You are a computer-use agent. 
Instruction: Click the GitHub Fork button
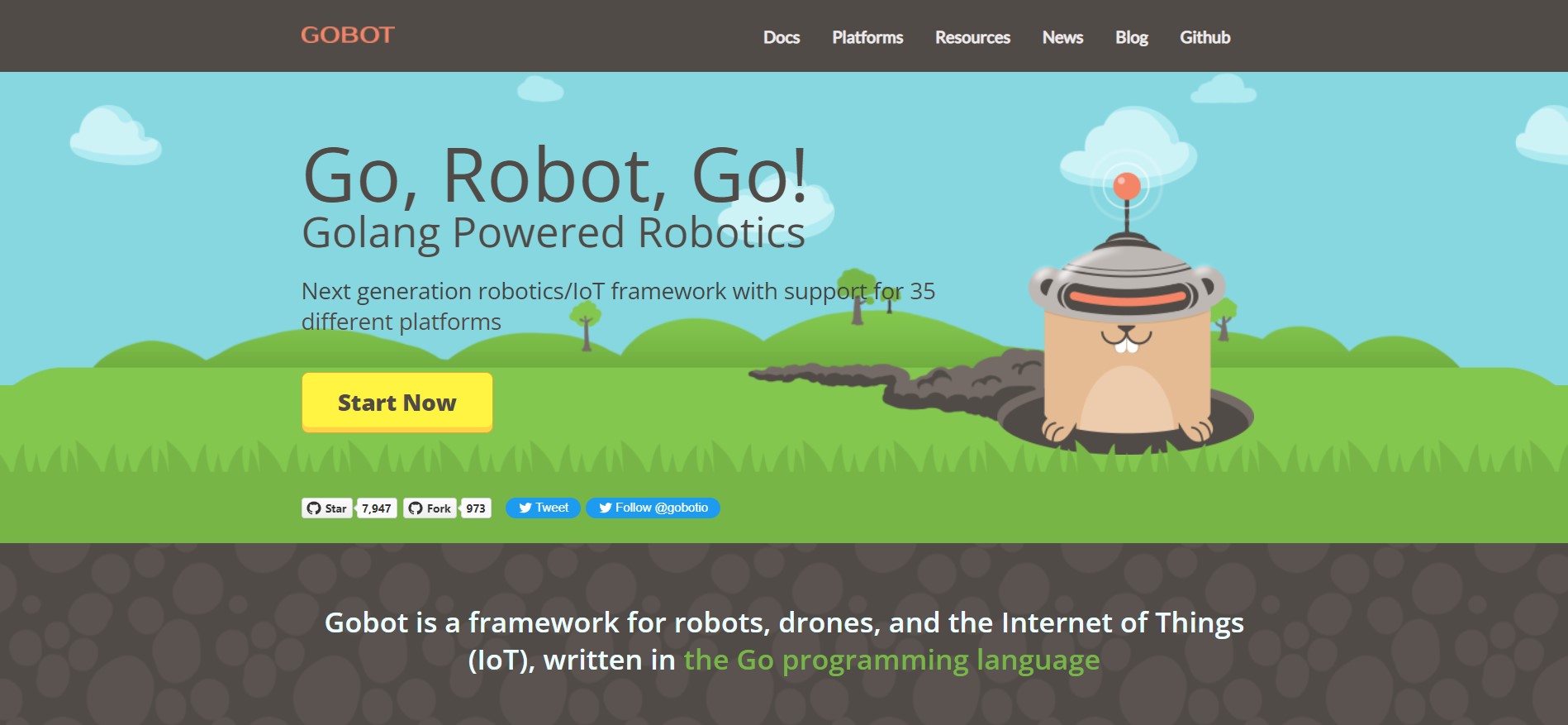[x=430, y=508]
